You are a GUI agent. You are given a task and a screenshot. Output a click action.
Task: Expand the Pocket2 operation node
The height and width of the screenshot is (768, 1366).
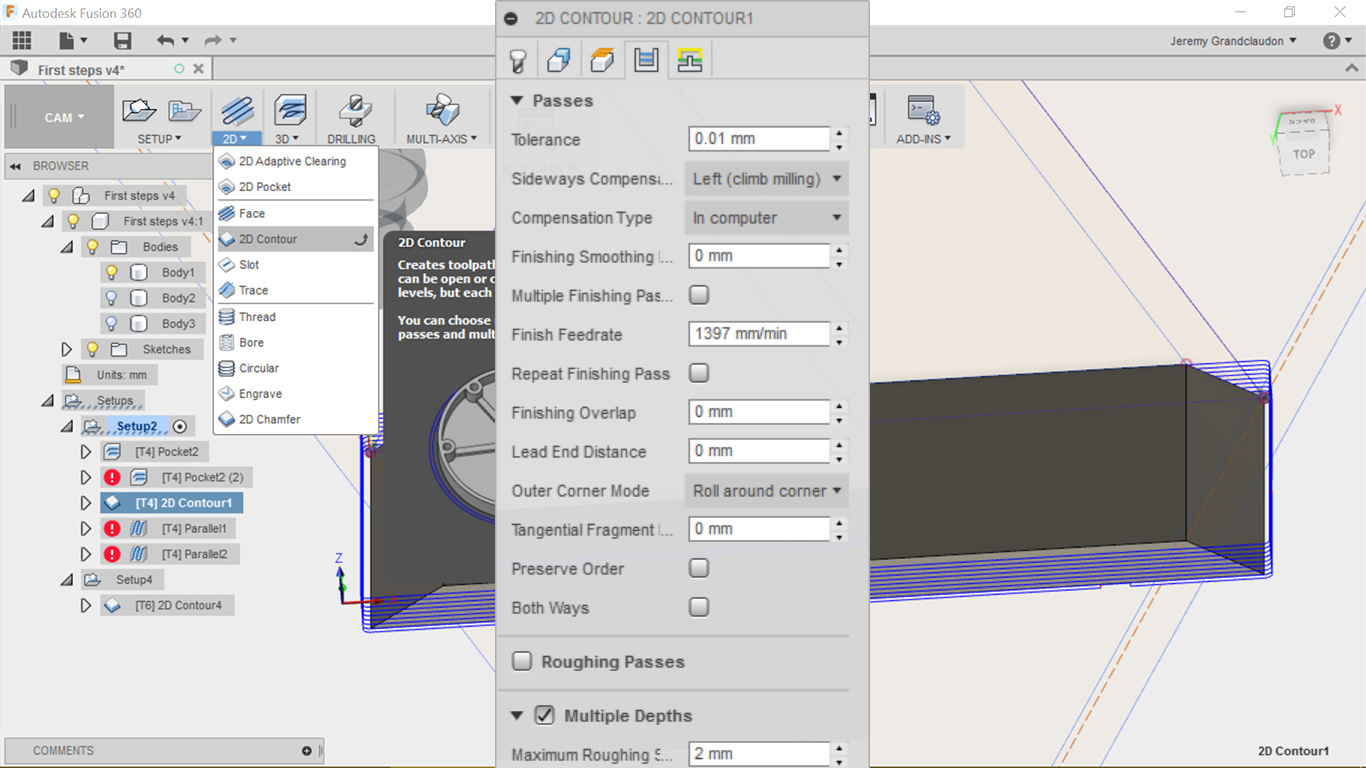coord(86,452)
